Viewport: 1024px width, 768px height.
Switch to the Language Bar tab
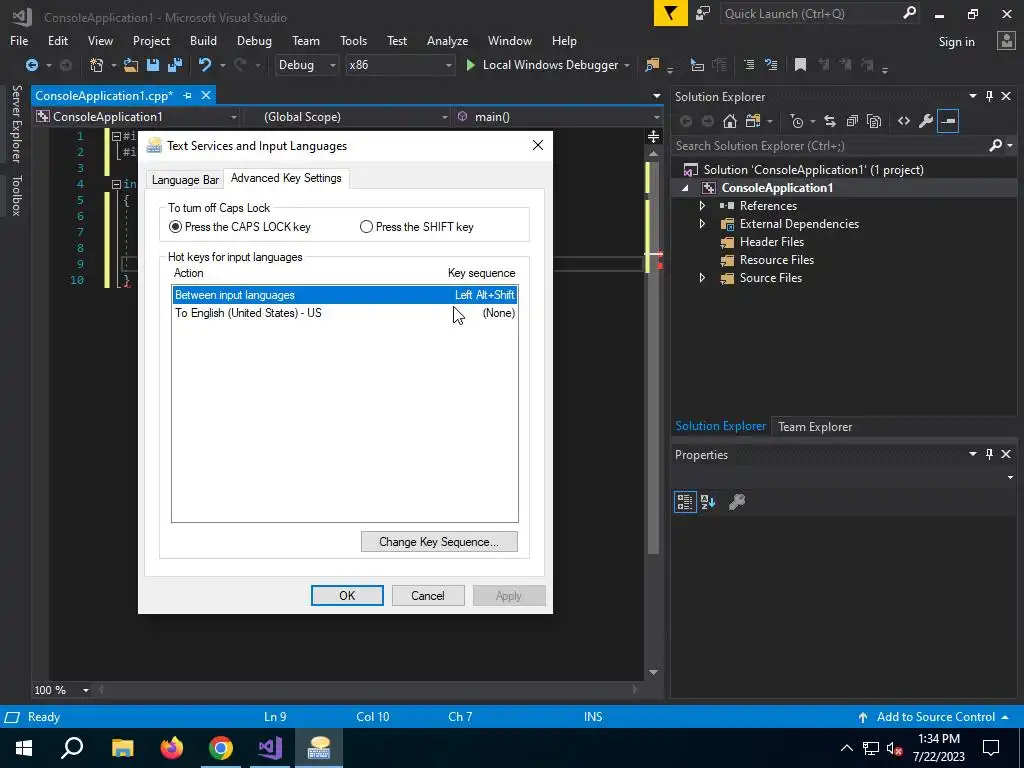pos(185,180)
